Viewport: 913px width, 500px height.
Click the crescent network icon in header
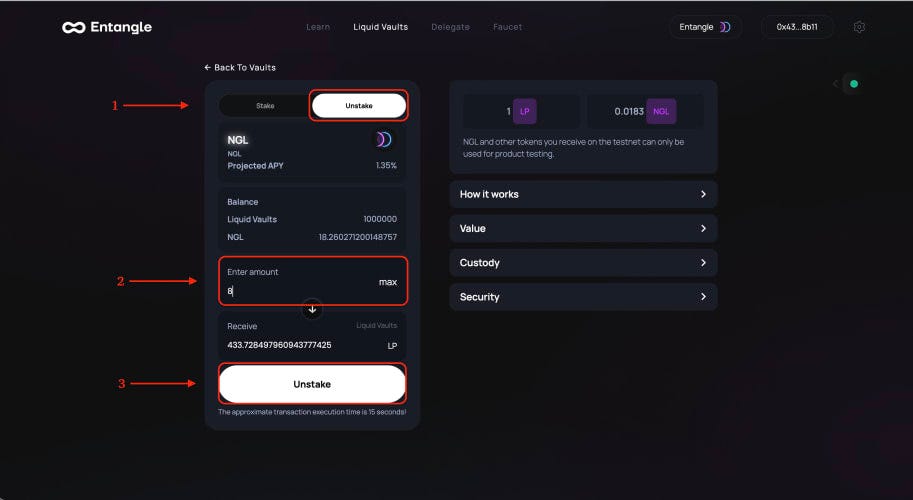(725, 27)
